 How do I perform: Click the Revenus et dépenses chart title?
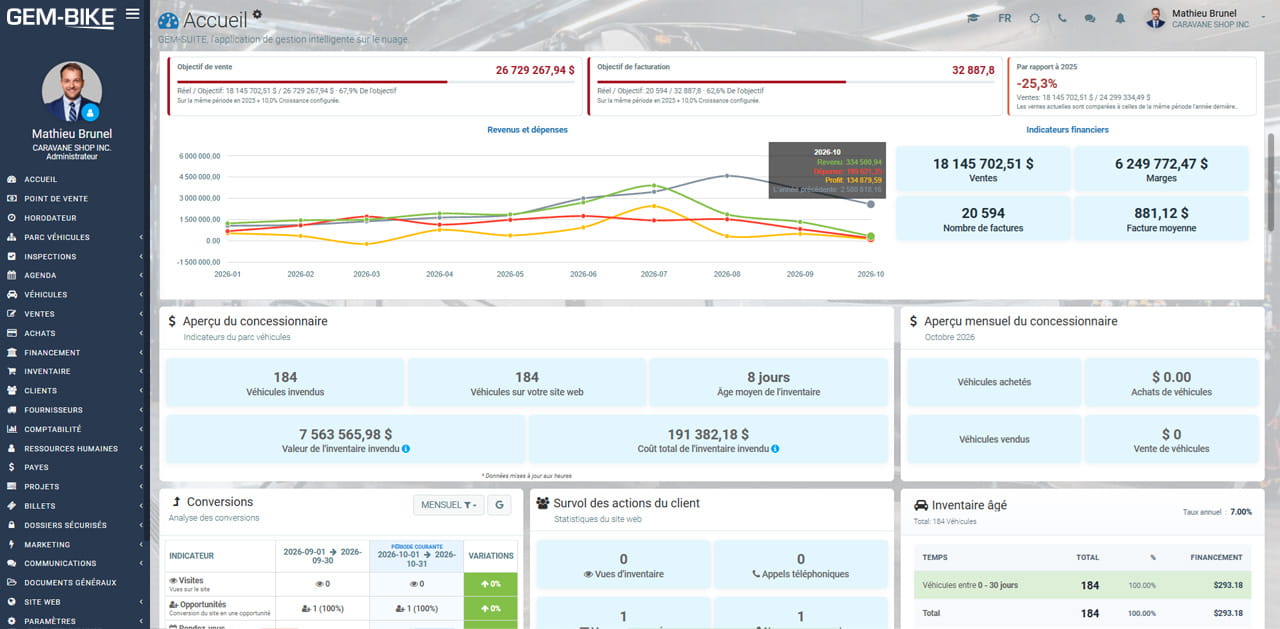click(x=527, y=130)
